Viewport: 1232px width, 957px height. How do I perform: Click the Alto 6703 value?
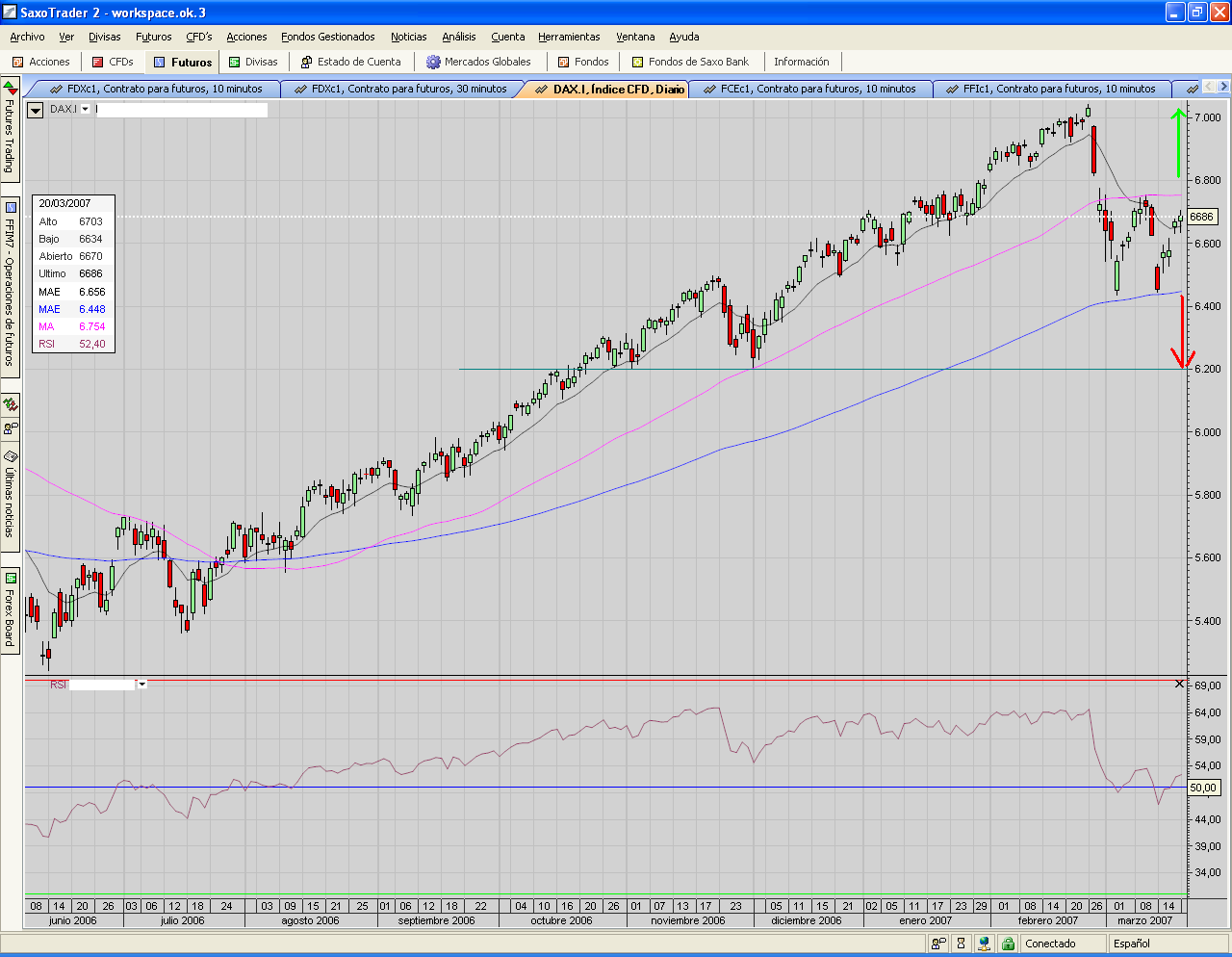pos(90,221)
